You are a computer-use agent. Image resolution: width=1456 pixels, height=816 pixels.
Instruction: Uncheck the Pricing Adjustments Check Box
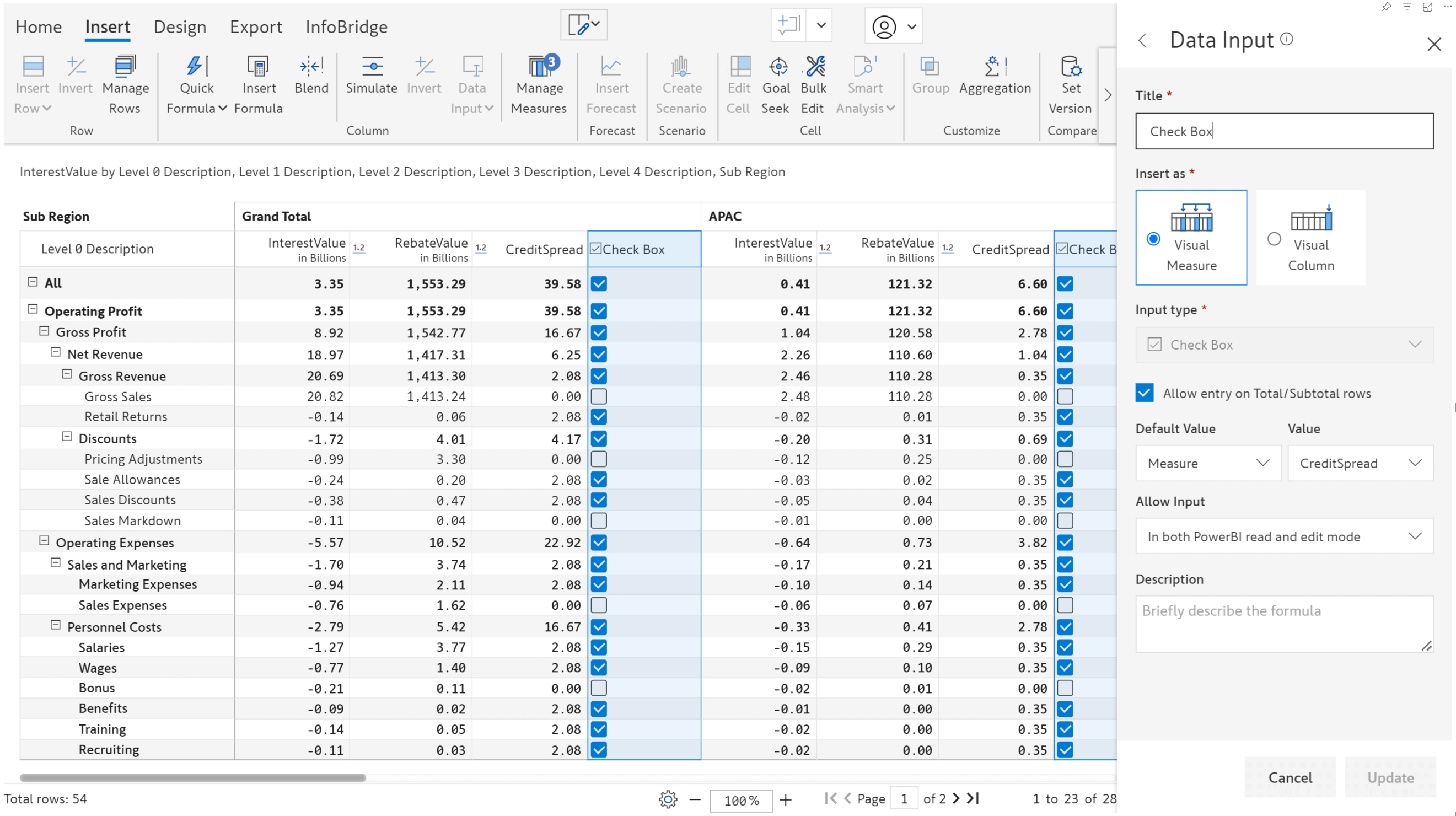[598, 458]
